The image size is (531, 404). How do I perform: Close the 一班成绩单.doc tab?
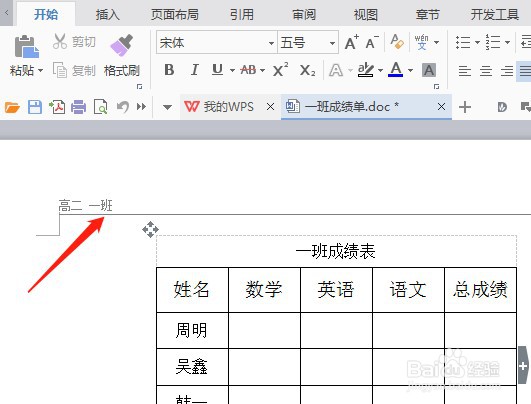click(x=441, y=107)
